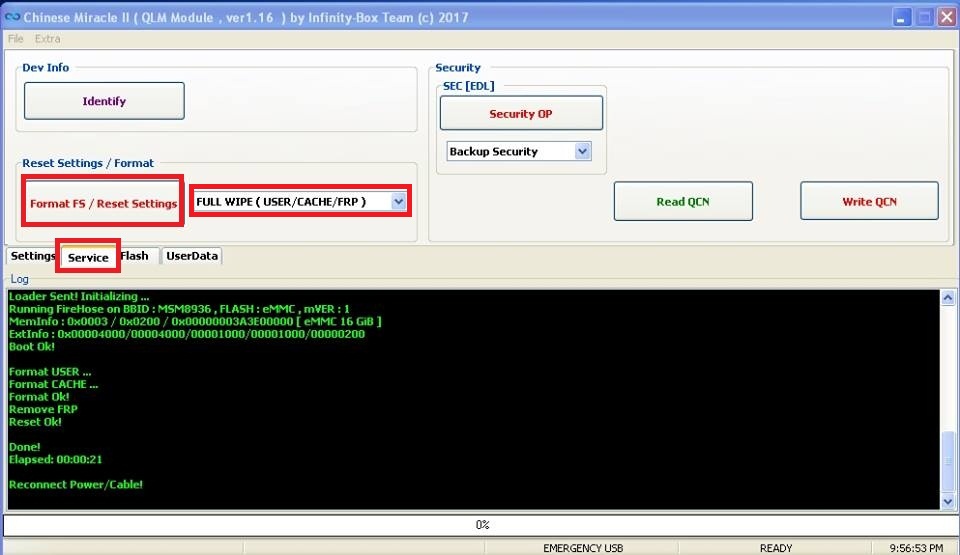Viewport: 960px width, 555px height.
Task: Click Format FS / Reset Settings button
Action: click(103, 203)
